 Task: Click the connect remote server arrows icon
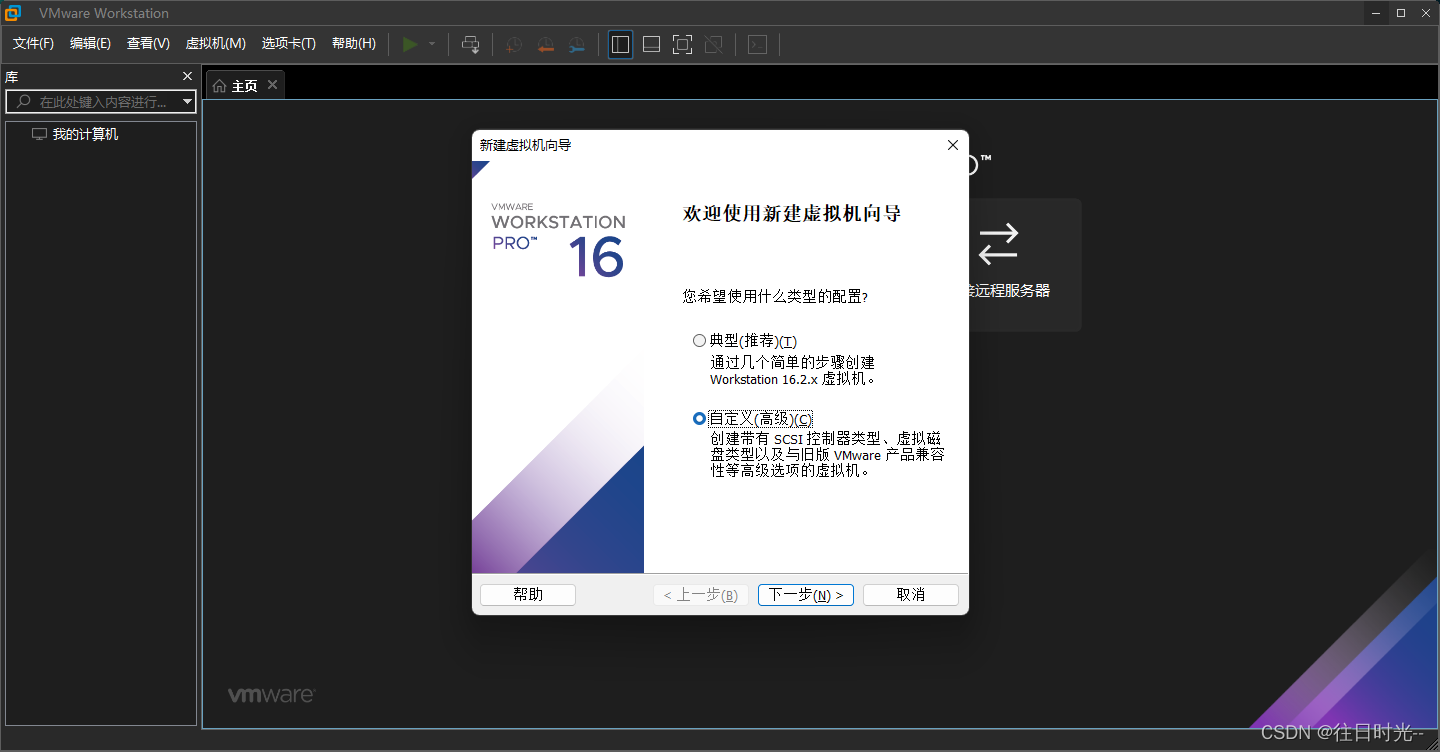997,243
